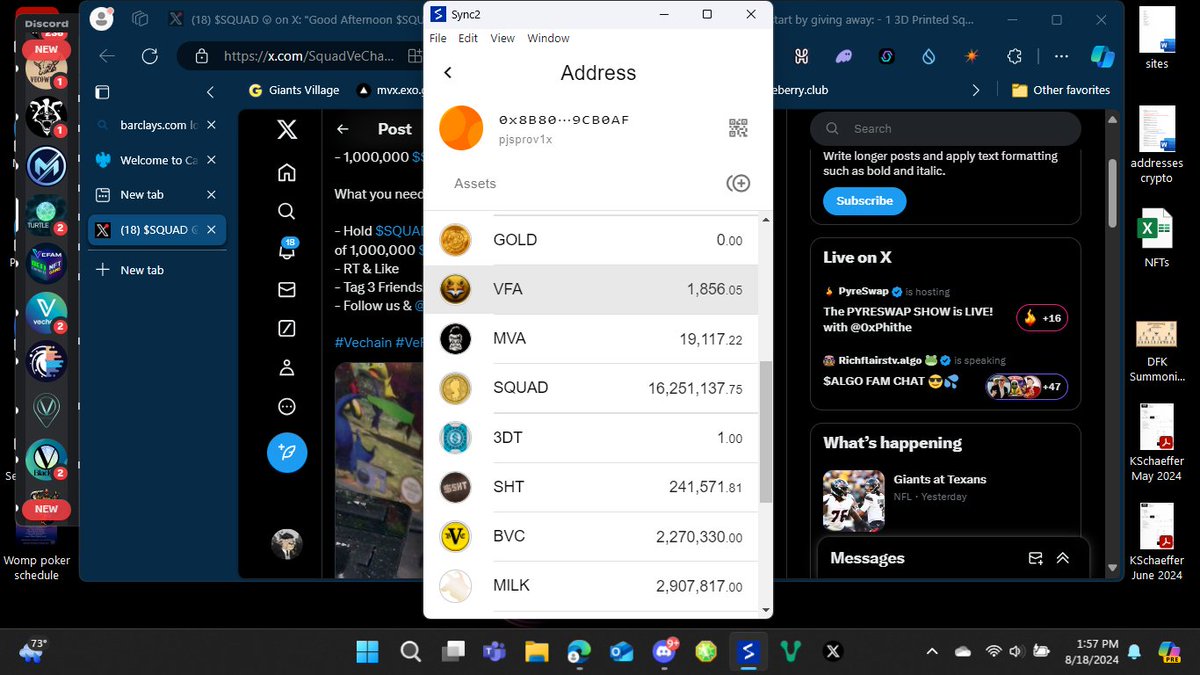
Task: Open the mvx.exo bookmark
Action: (390, 90)
